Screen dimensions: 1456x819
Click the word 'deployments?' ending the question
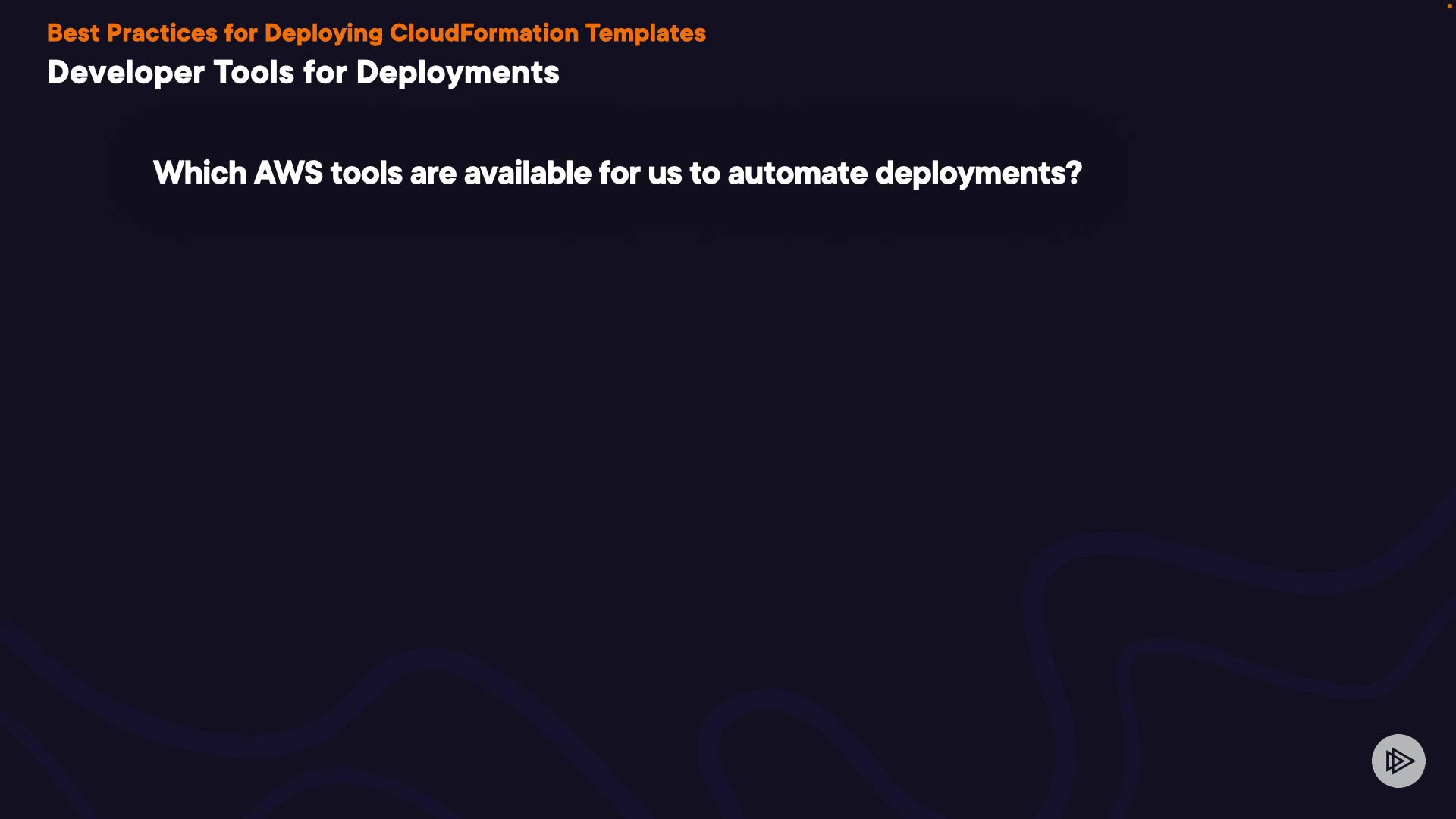click(977, 174)
